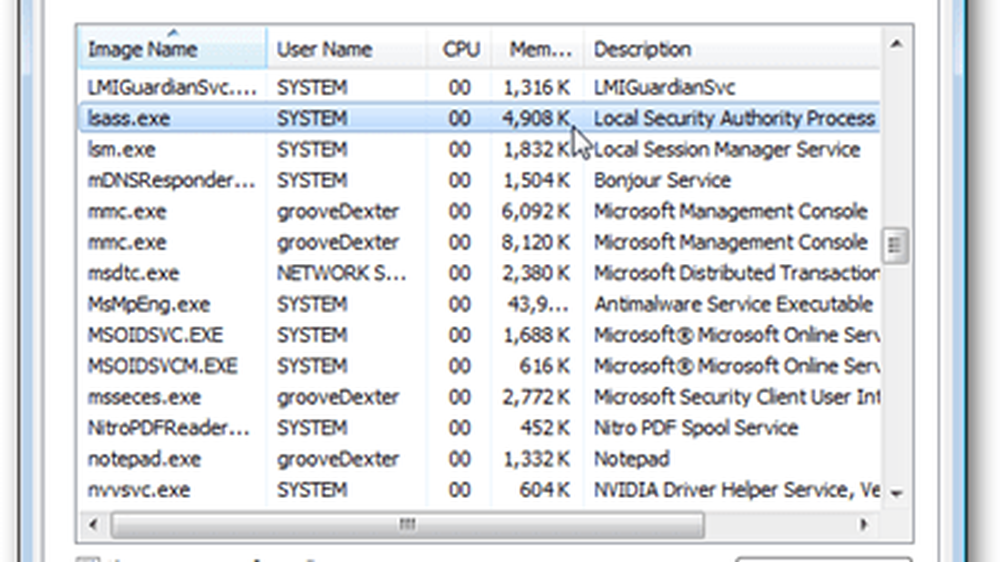Viewport: 1000px width, 562px height.
Task: Select the notepad.exe process
Action: click(479, 459)
